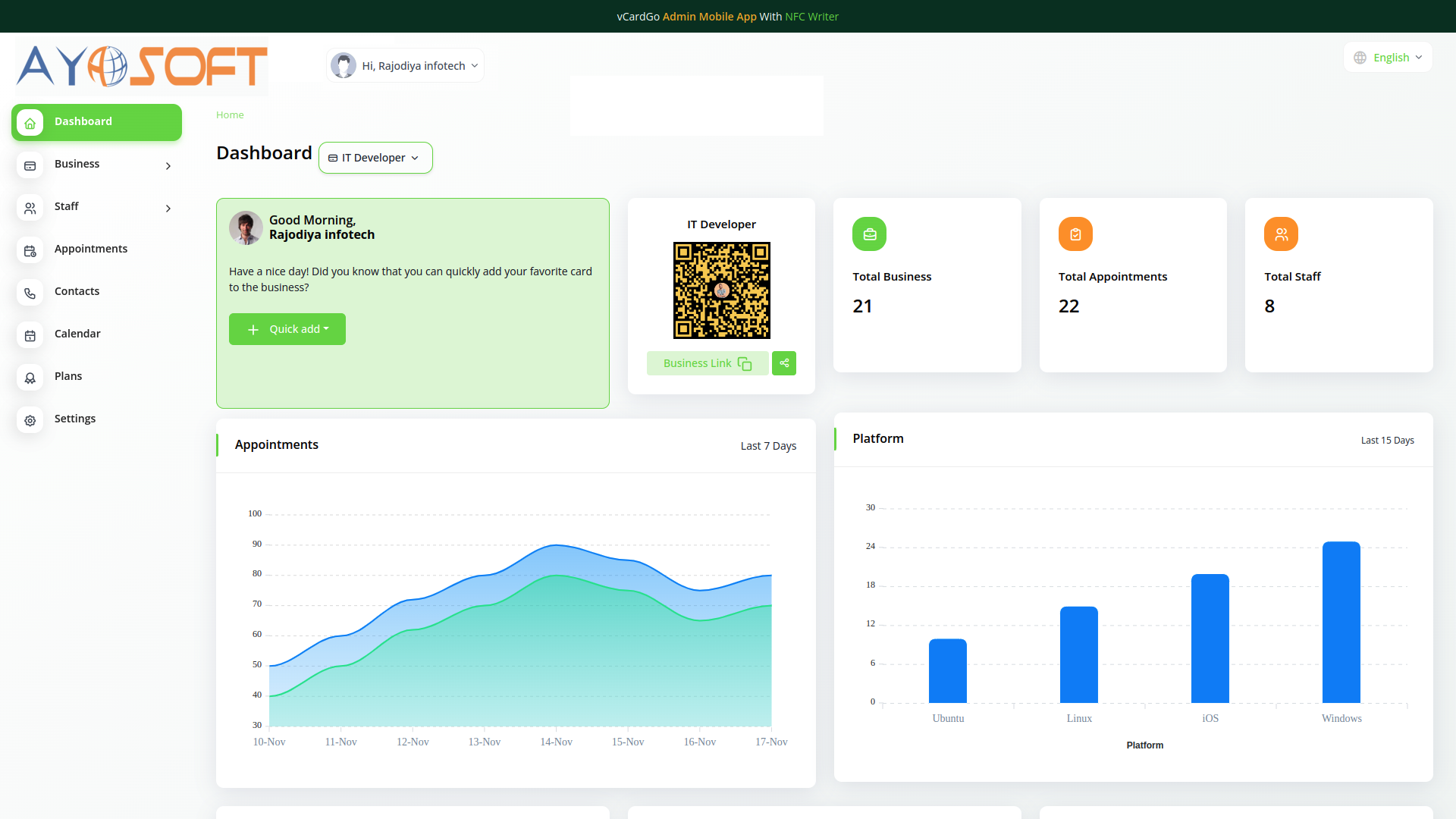This screenshot has width=1456, height=819.
Task: Click the Plans rocket icon in sidebar
Action: coord(30,378)
